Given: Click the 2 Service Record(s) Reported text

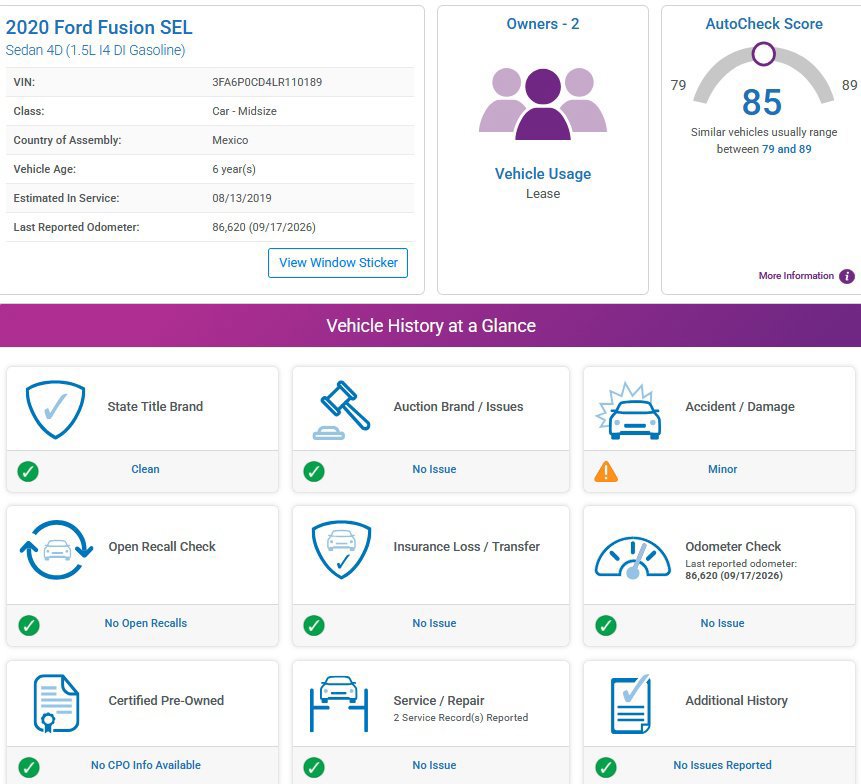Looking at the screenshot, I should (461, 718).
